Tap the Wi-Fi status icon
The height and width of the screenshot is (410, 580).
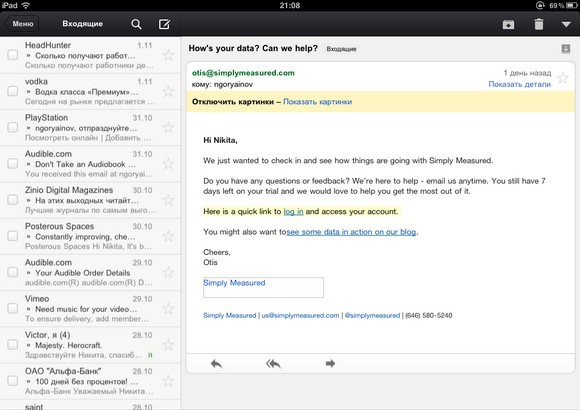coord(26,5)
